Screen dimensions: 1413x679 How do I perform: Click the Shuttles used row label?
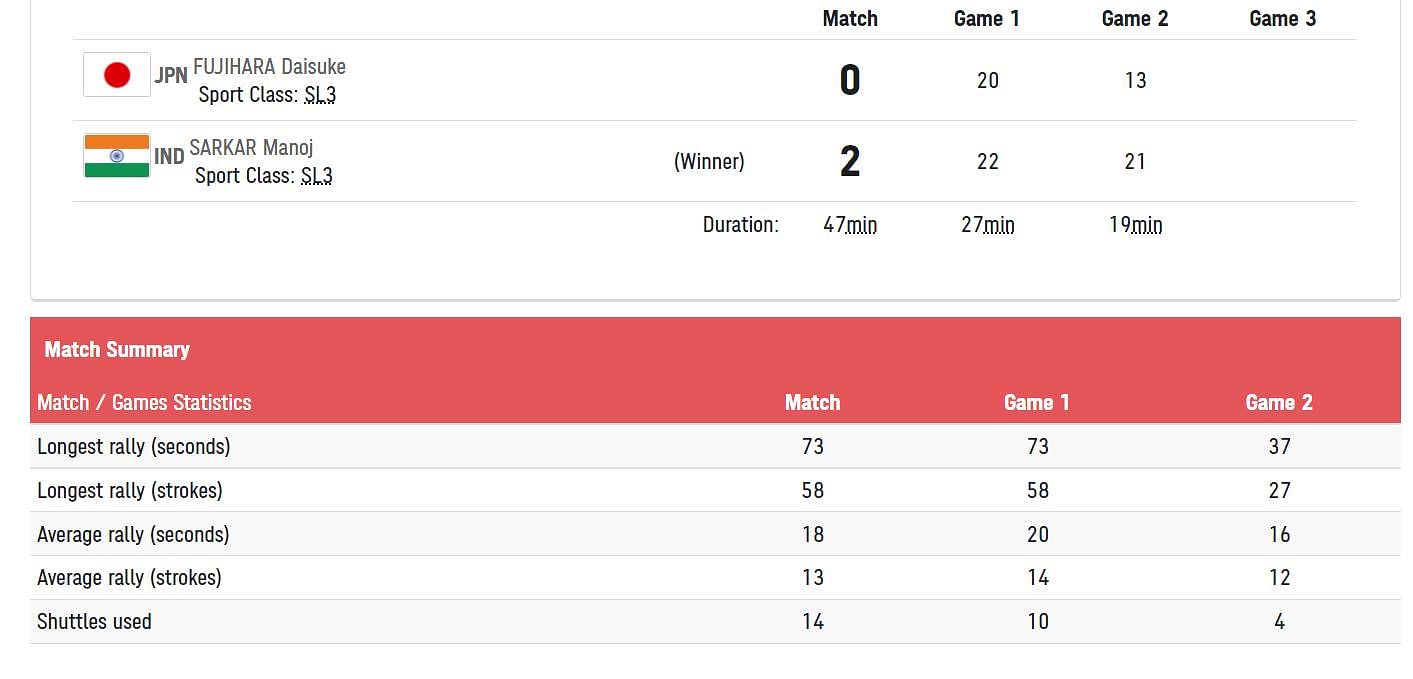(x=94, y=621)
